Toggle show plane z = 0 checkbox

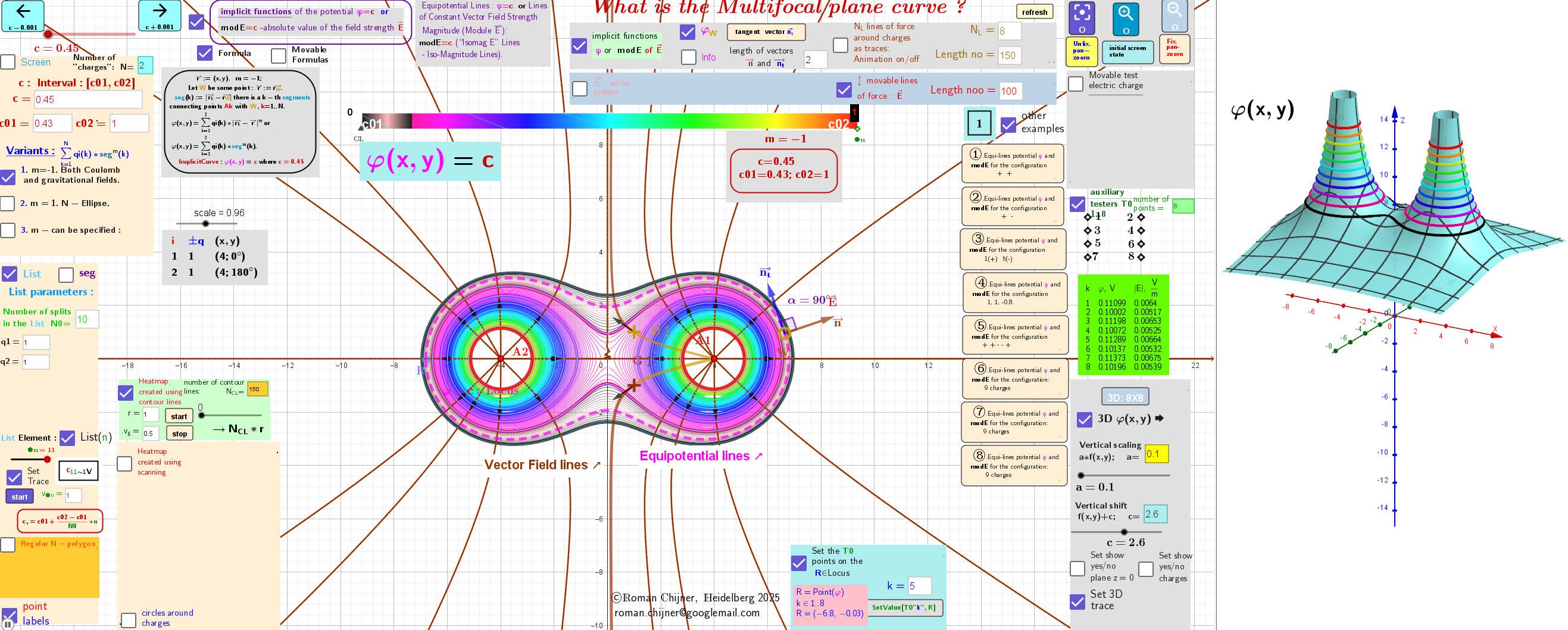pyautogui.click(x=1077, y=569)
